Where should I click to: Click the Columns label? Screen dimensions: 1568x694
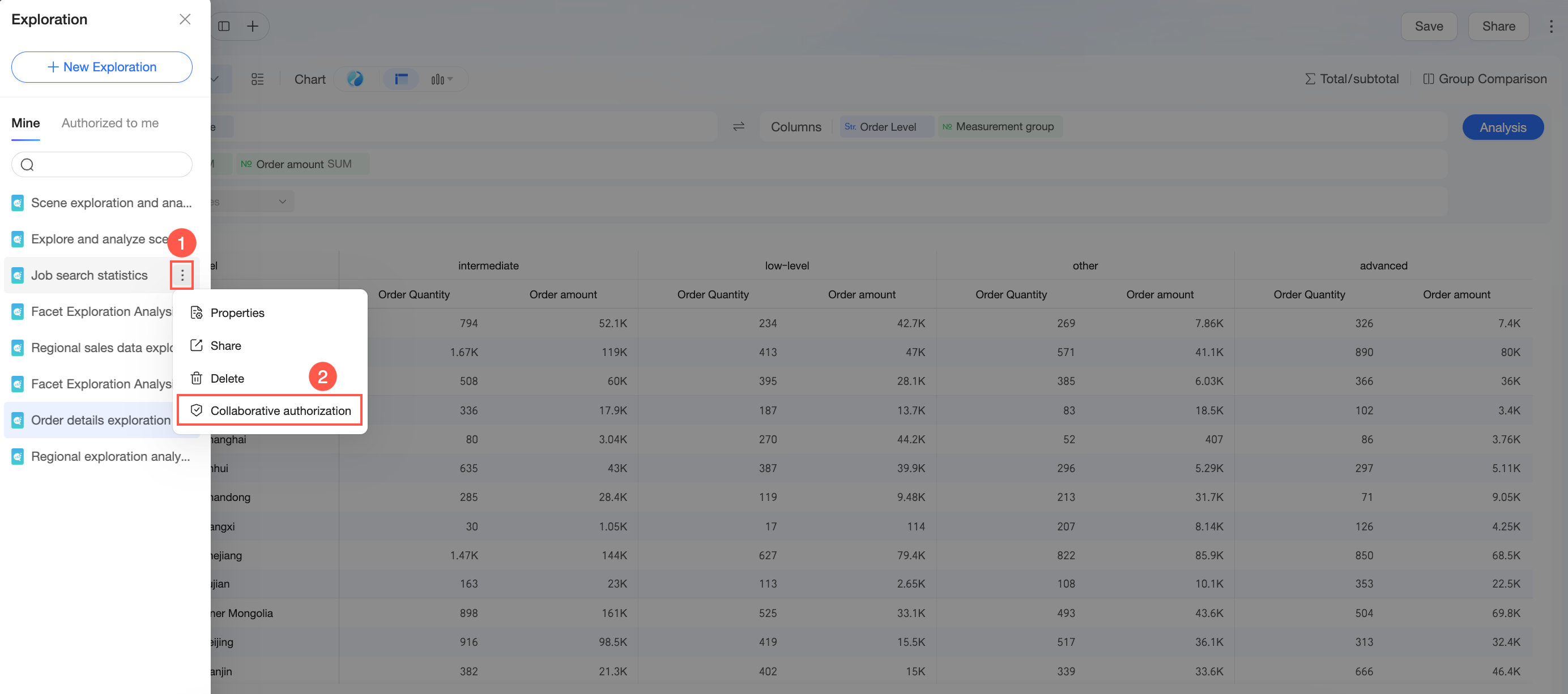point(795,126)
